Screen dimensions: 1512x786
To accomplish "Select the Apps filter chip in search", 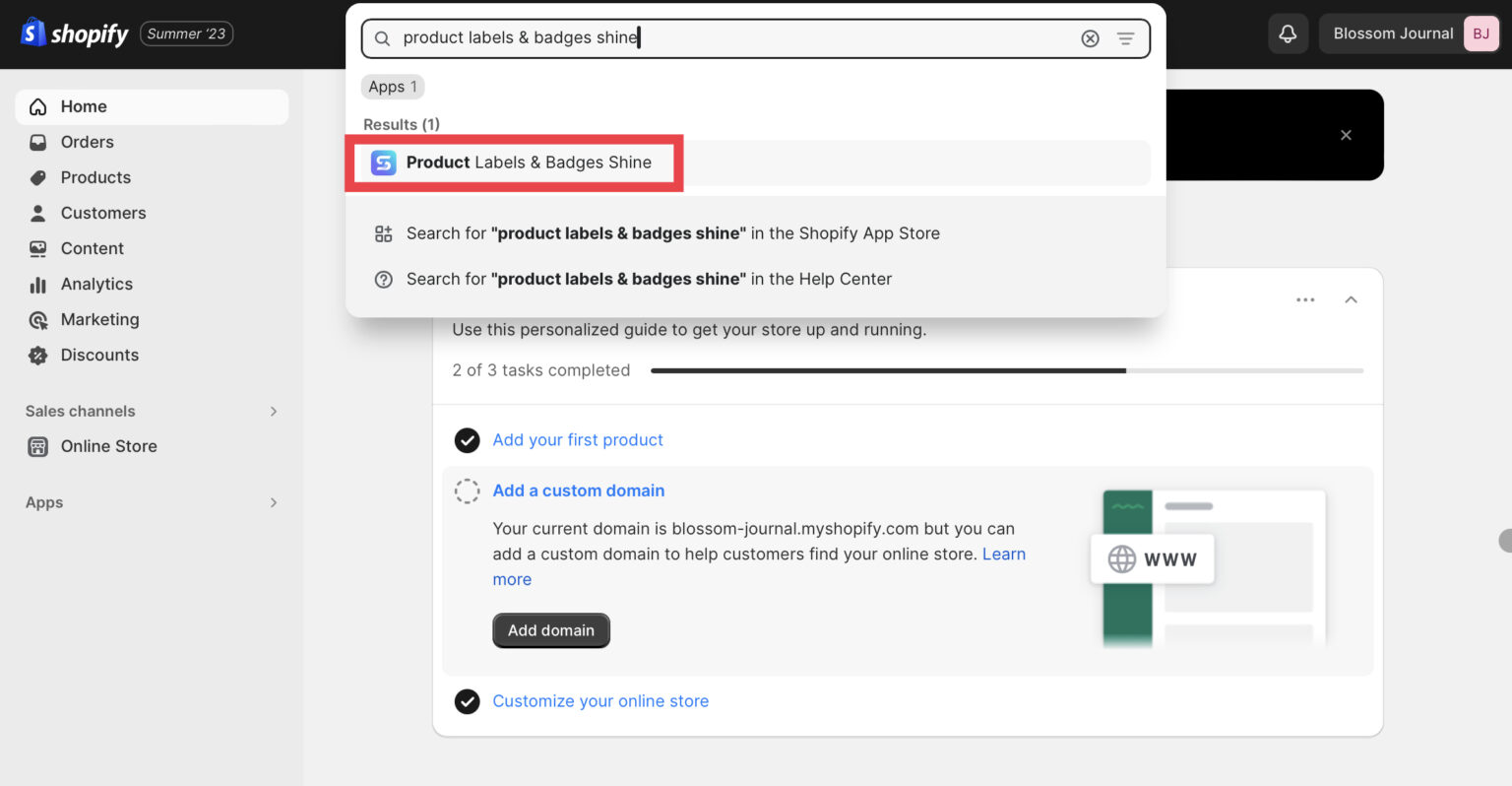I will point(392,87).
